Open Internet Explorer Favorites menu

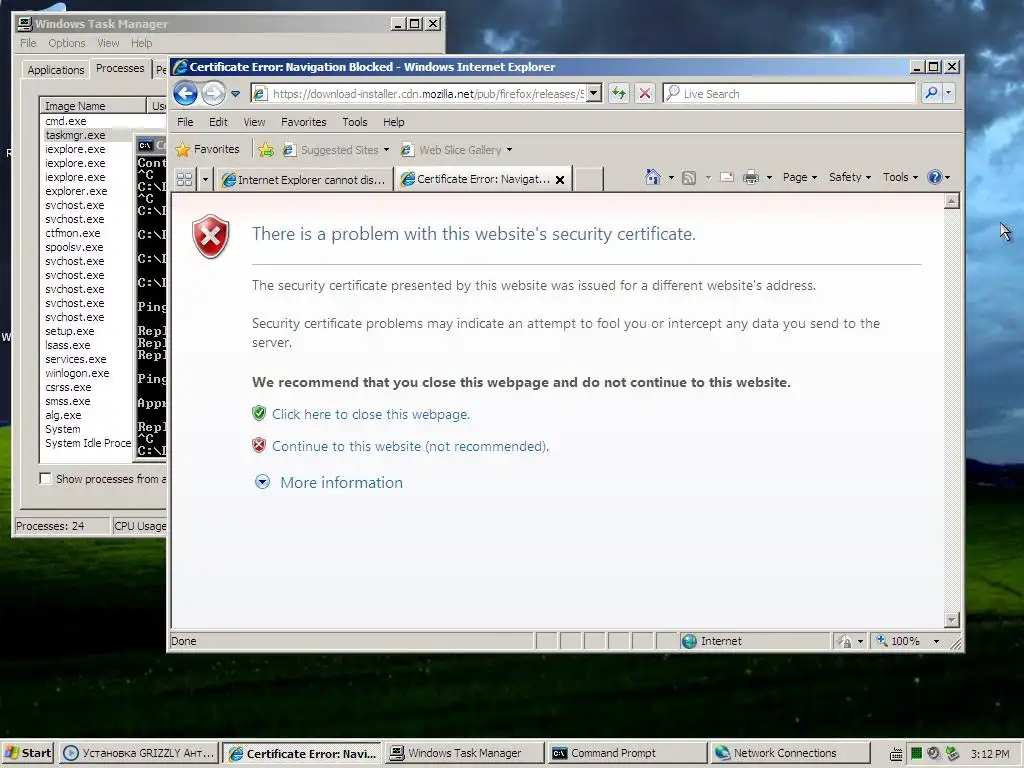click(x=304, y=122)
